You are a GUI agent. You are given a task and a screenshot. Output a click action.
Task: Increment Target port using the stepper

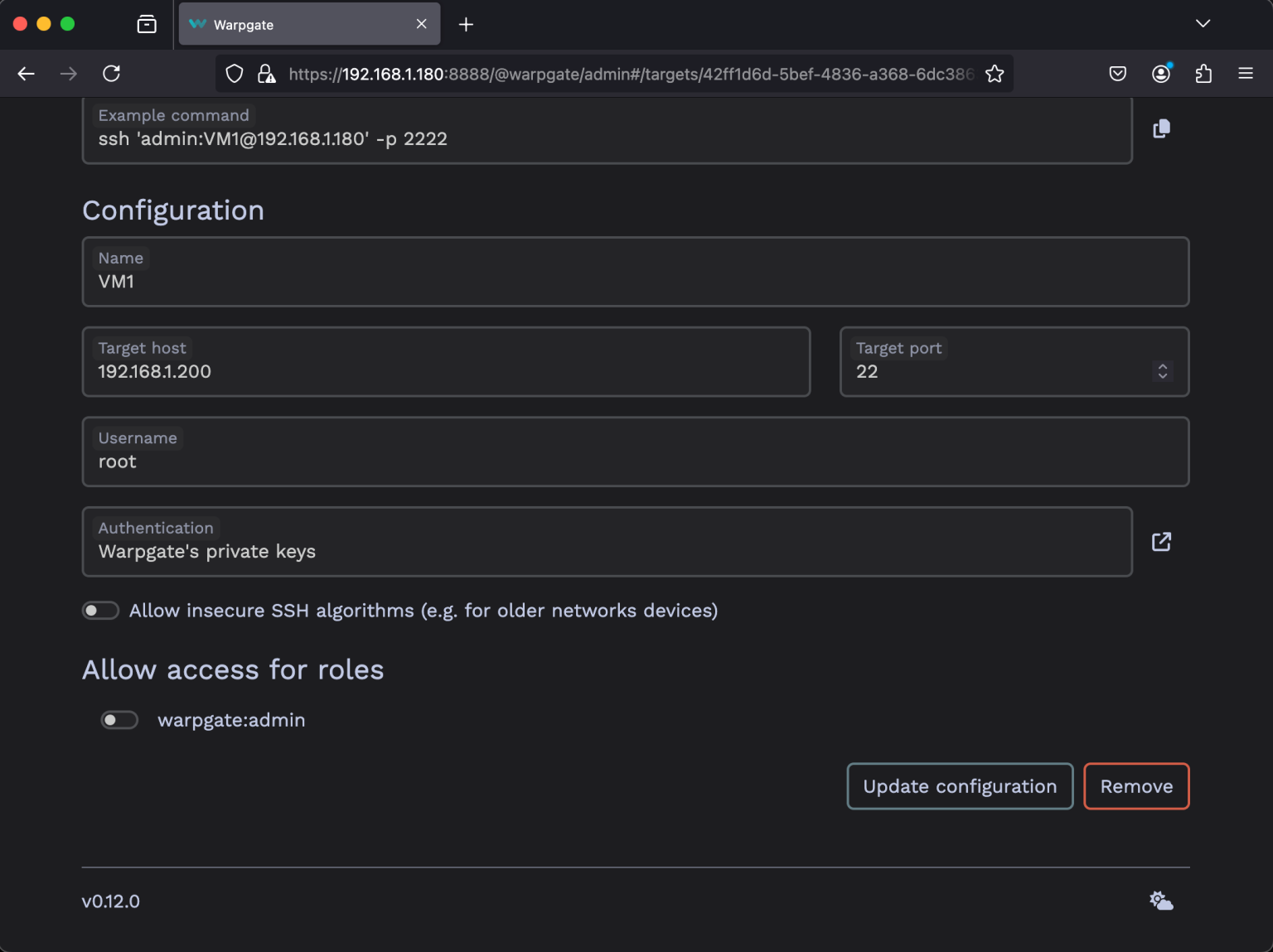tap(1162, 366)
